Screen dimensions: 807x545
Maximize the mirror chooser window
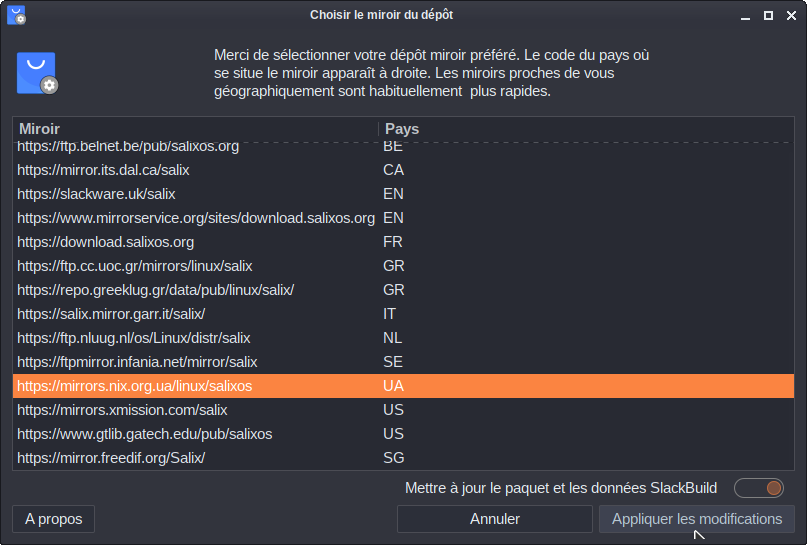pyautogui.click(x=768, y=15)
